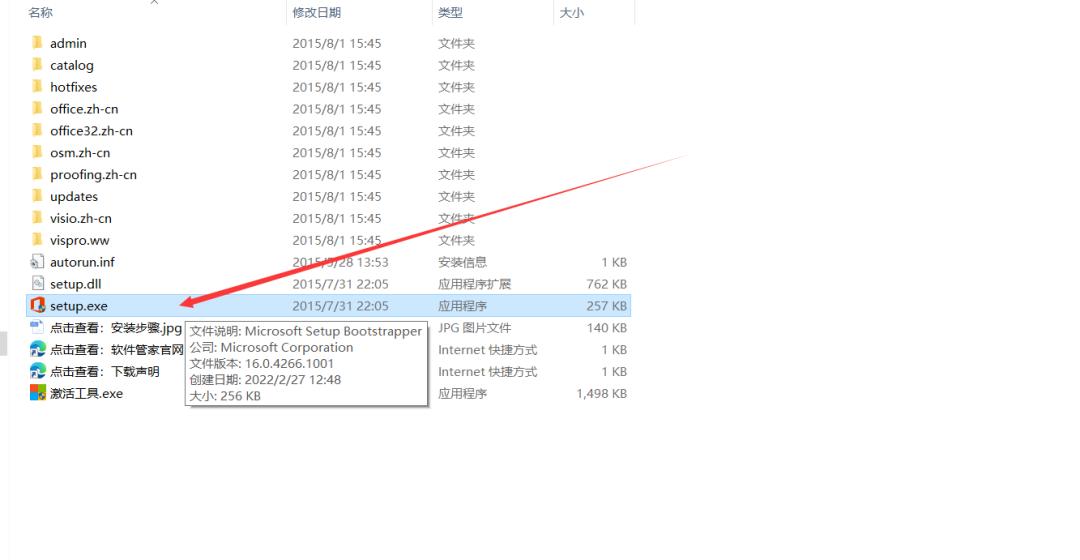Click the catalog folder icon

(x=37, y=65)
